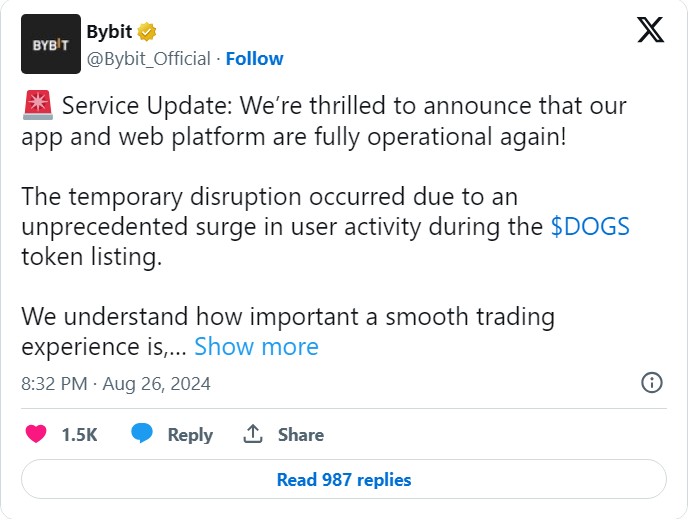The height and width of the screenshot is (532, 690).
Task: Click the red siren emoji
Action: click(x=36, y=107)
